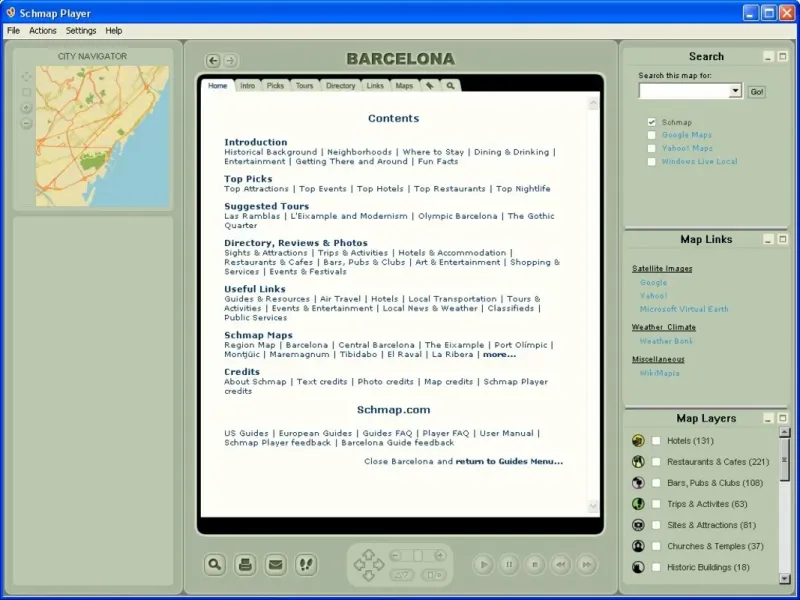Minimize the Map Layers panel
The width and height of the screenshot is (800, 600).
768,418
